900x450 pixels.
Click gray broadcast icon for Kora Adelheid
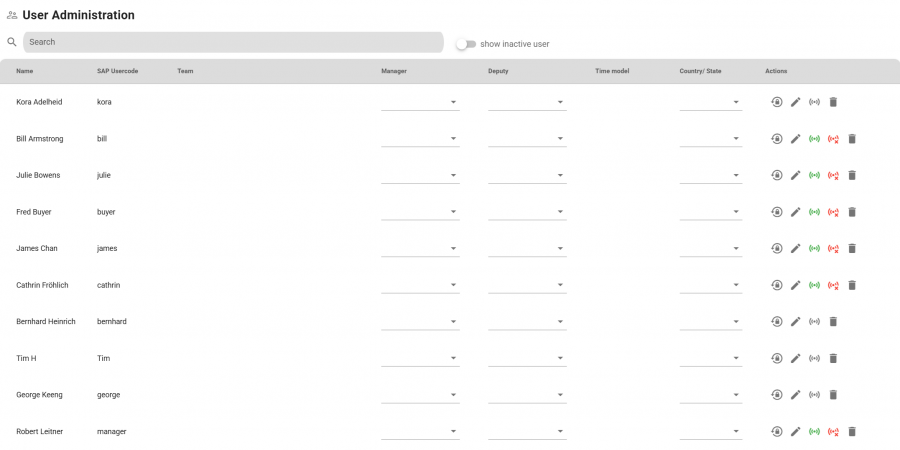click(814, 102)
